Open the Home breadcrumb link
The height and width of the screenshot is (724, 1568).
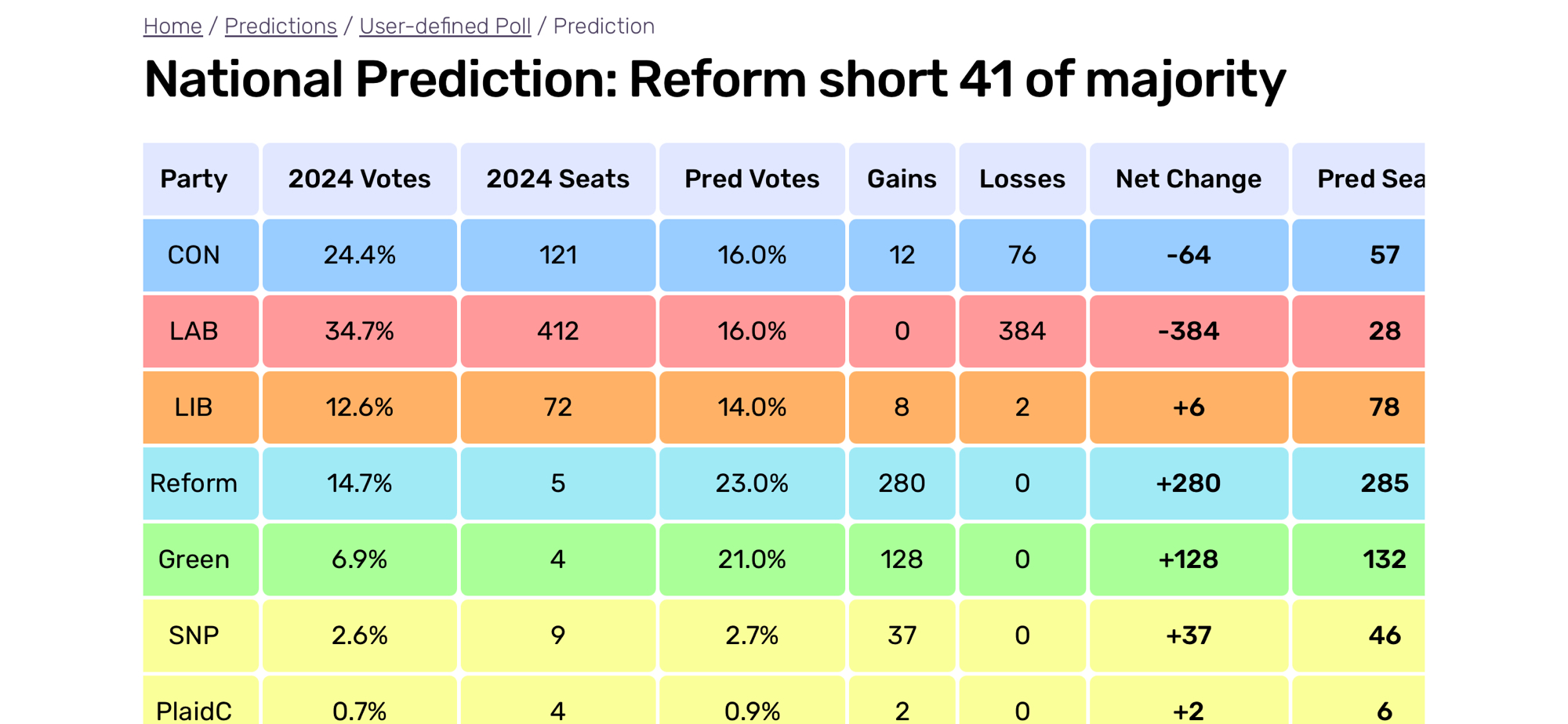pos(172,26)
